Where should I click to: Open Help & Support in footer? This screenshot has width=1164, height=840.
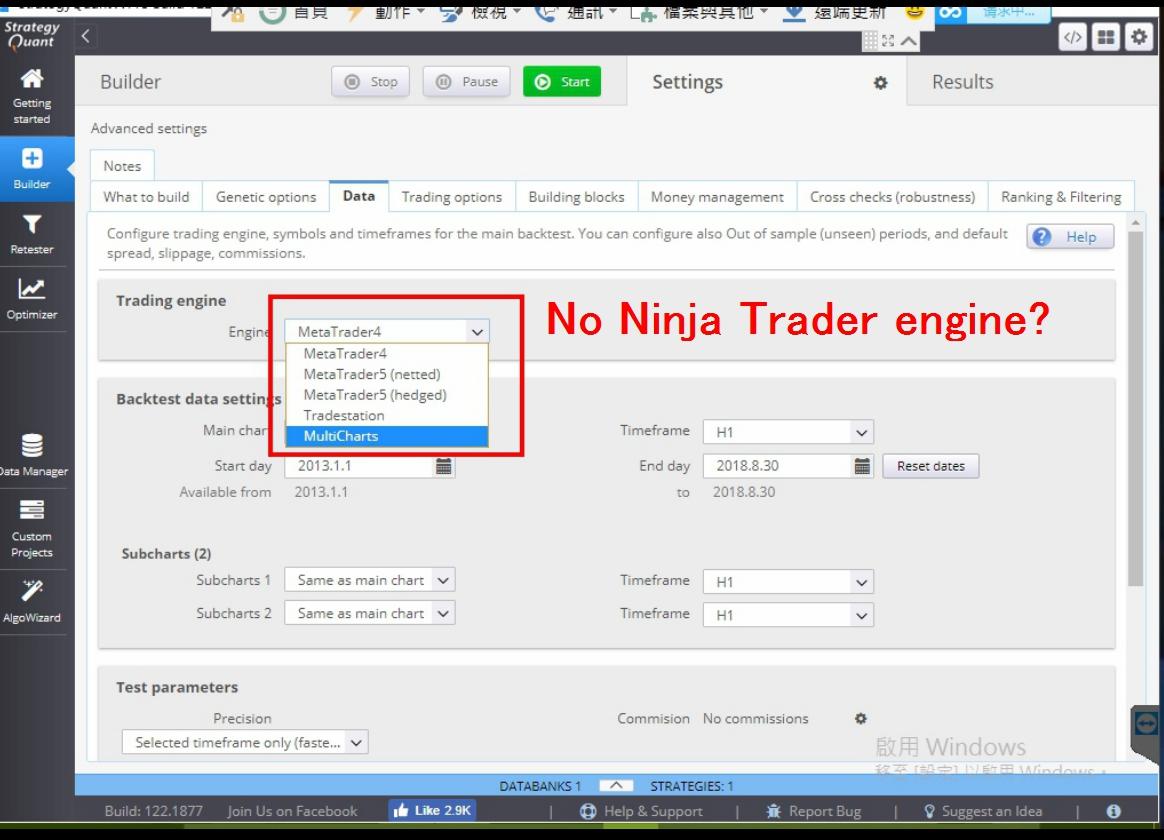[641, 811]
